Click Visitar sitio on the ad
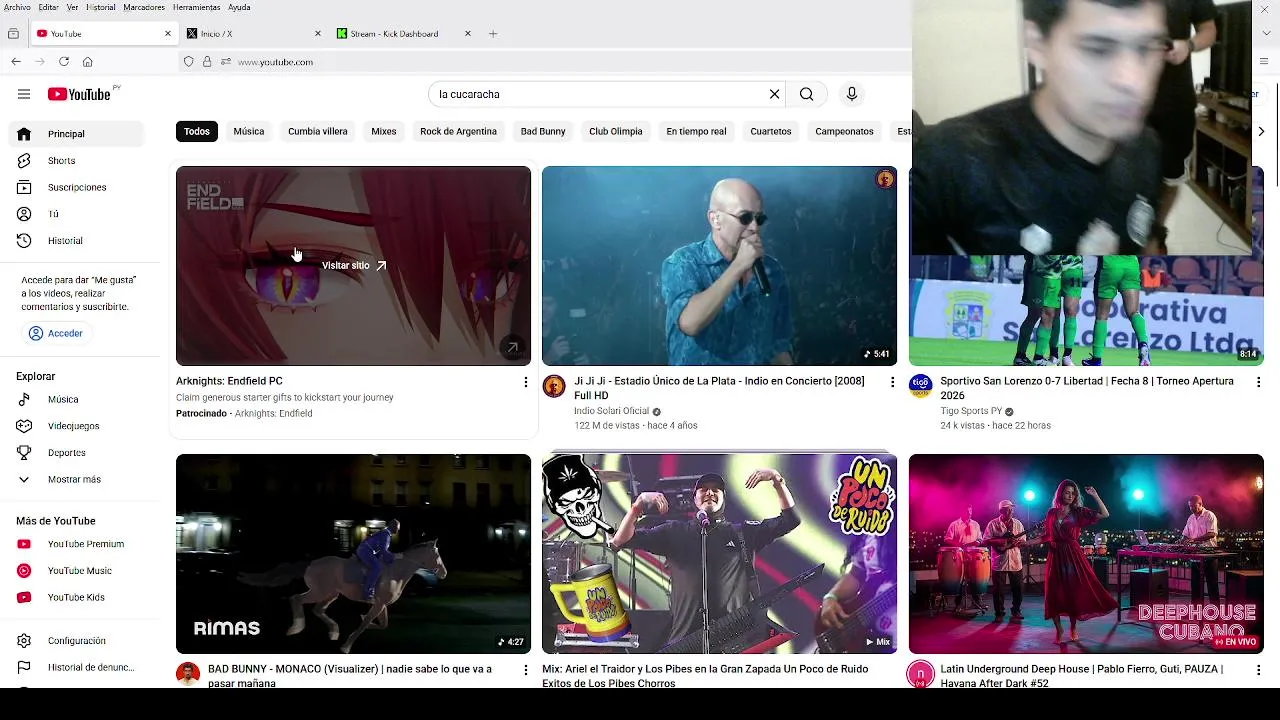Viewport: 1280px width, 720px height. point(354,266)
